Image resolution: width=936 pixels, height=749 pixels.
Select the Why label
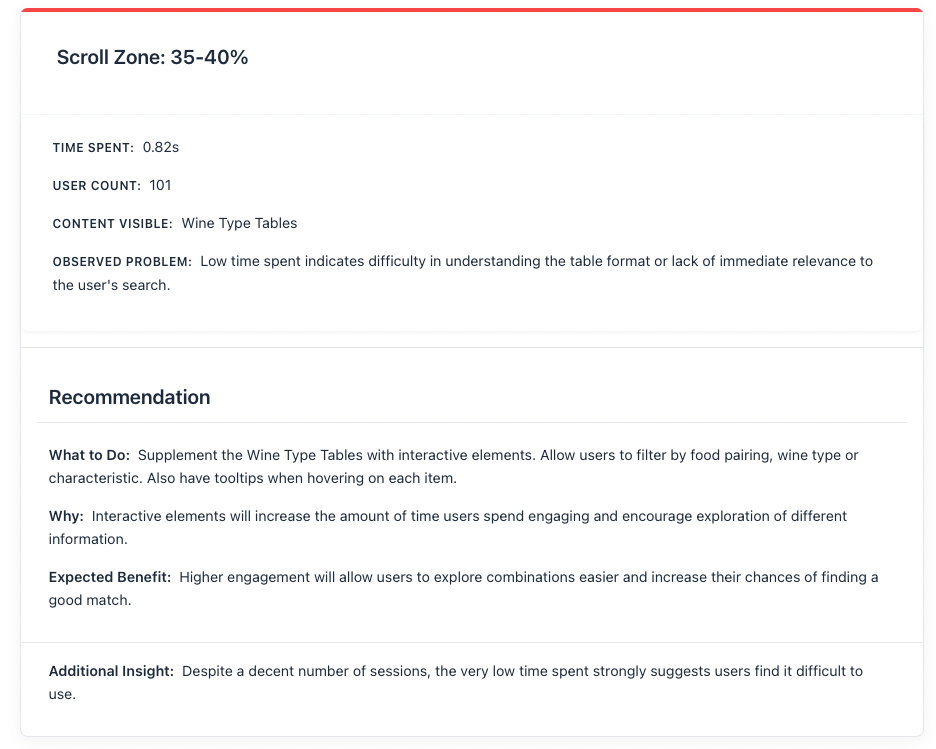(x=66, y=516)
